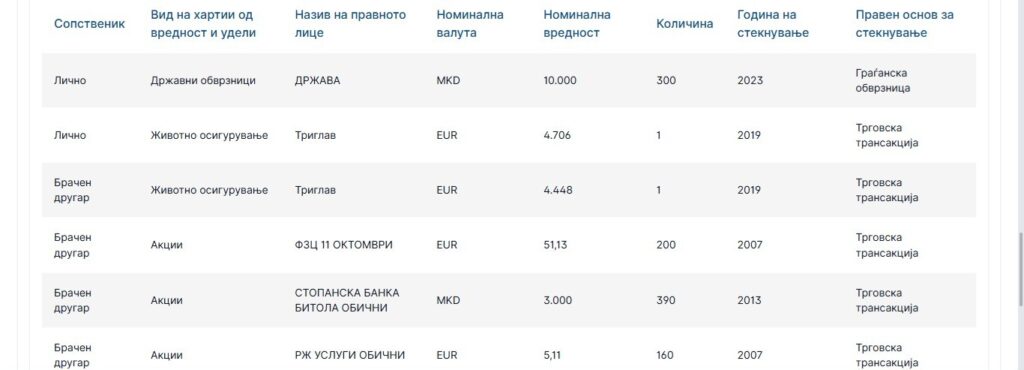
Task: Select the Количина column header
Action: 684,23
